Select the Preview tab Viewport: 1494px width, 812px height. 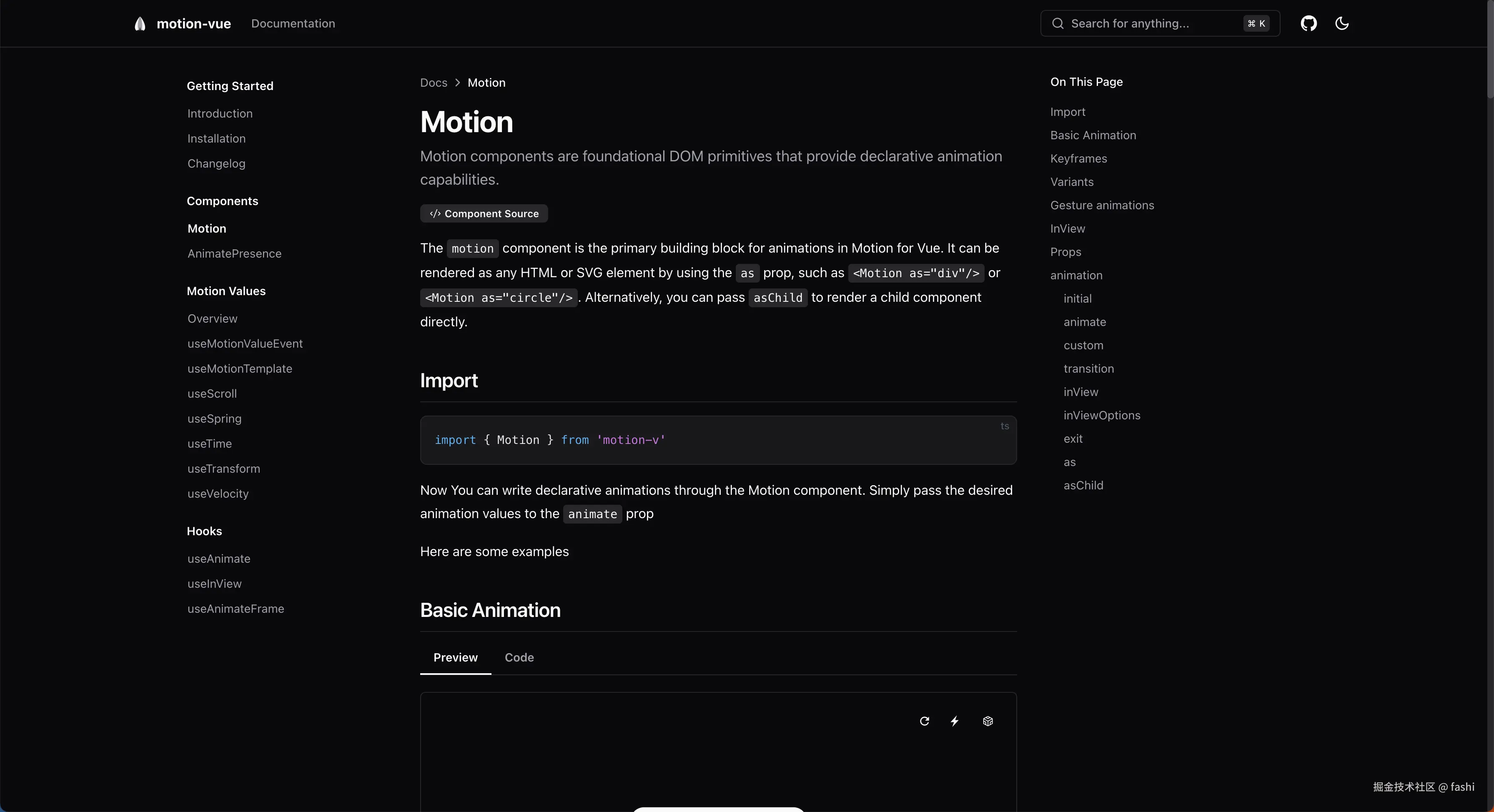click(455, 657)
